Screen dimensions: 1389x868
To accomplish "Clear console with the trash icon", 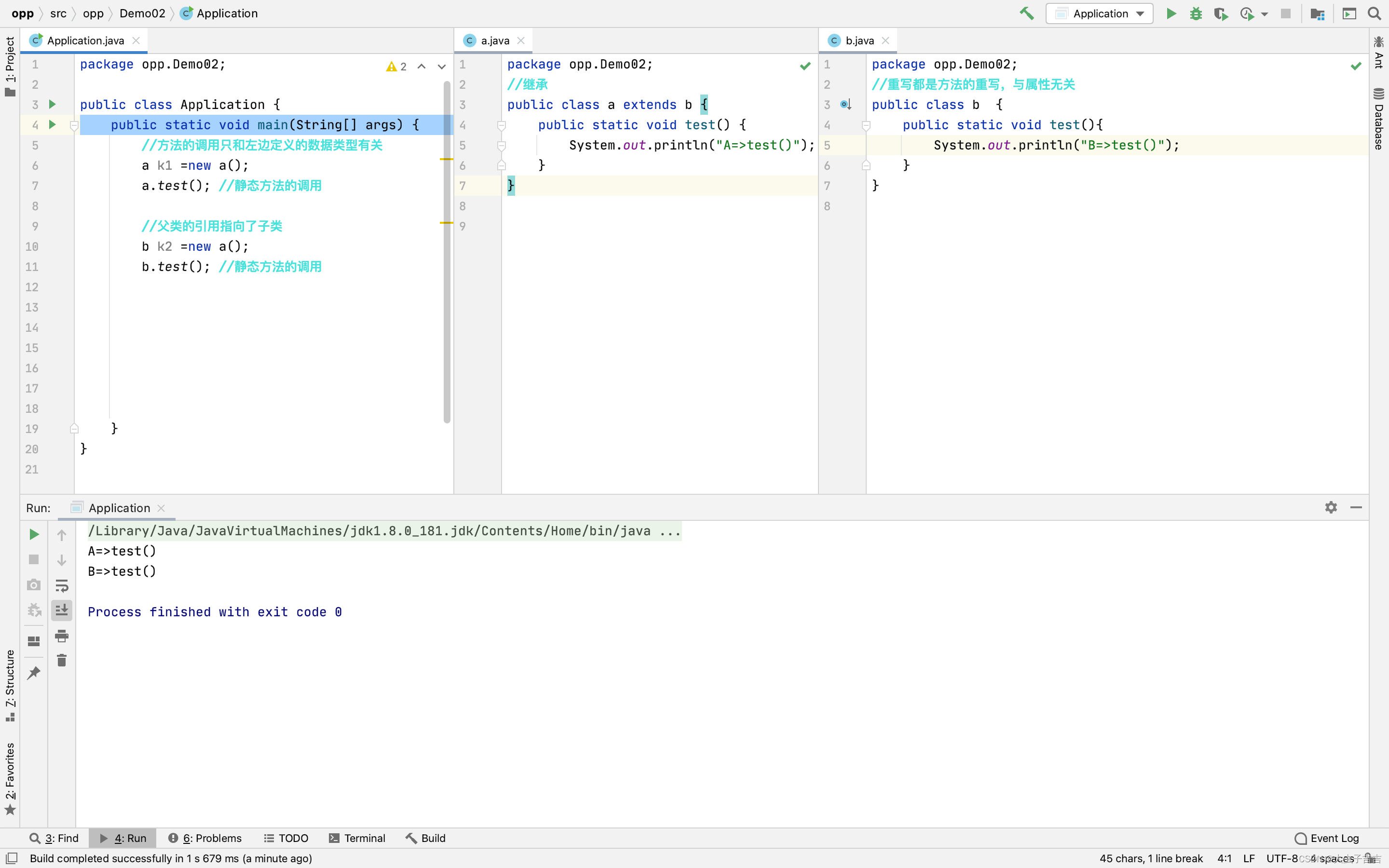I will [x=61, y=661].
